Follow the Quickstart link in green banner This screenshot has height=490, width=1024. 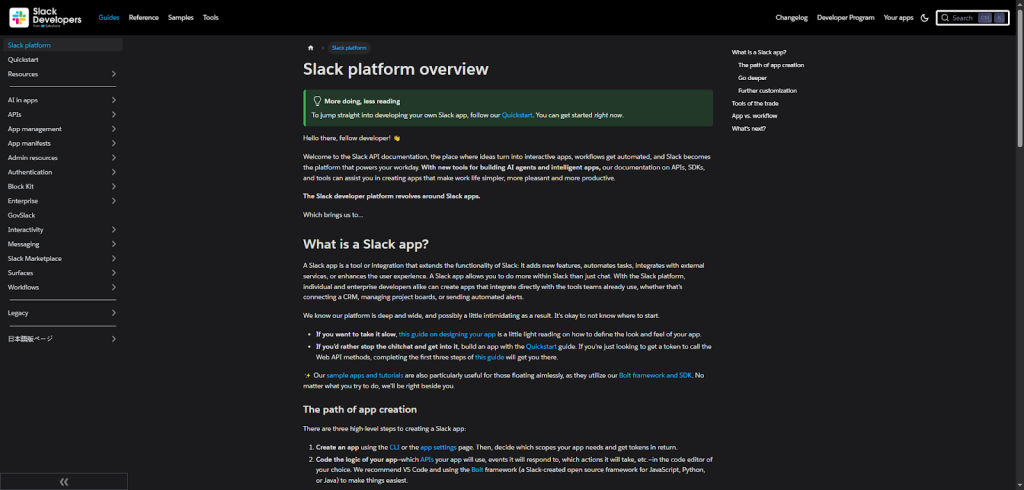pyautogui.click(x=517, y=115)
